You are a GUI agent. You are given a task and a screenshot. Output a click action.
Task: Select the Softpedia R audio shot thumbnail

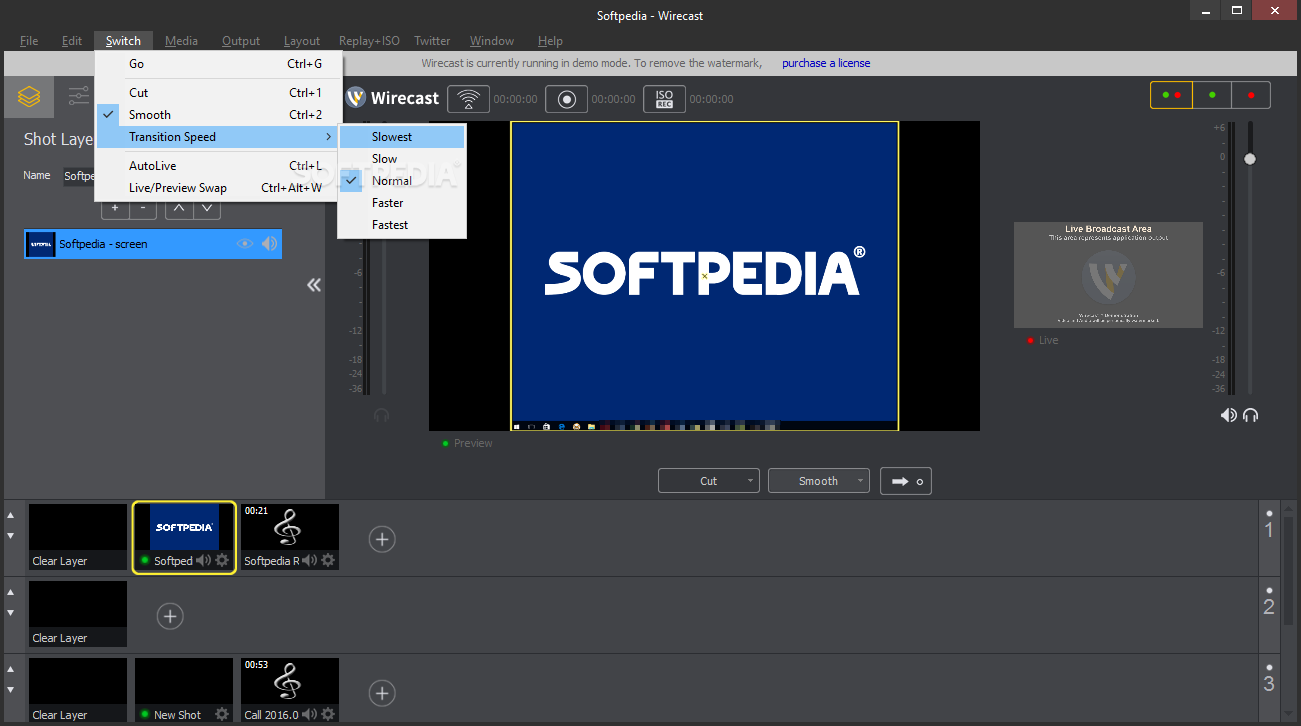point(290,537)
